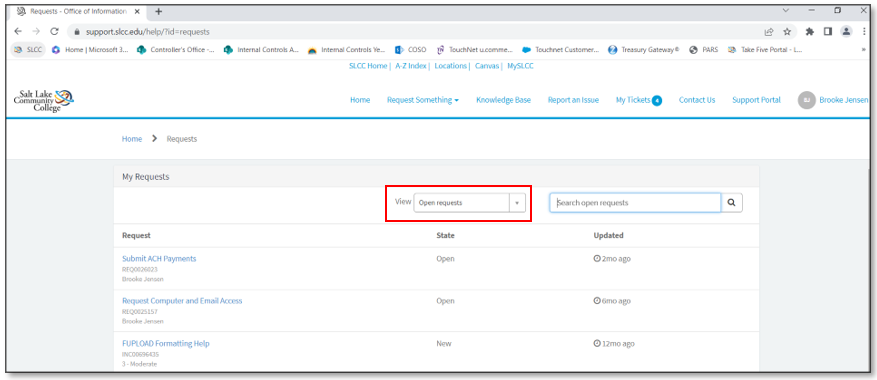Open Request Computer and Email Access
Viewport: 877px width, 380px height.
tap(182, 301)
